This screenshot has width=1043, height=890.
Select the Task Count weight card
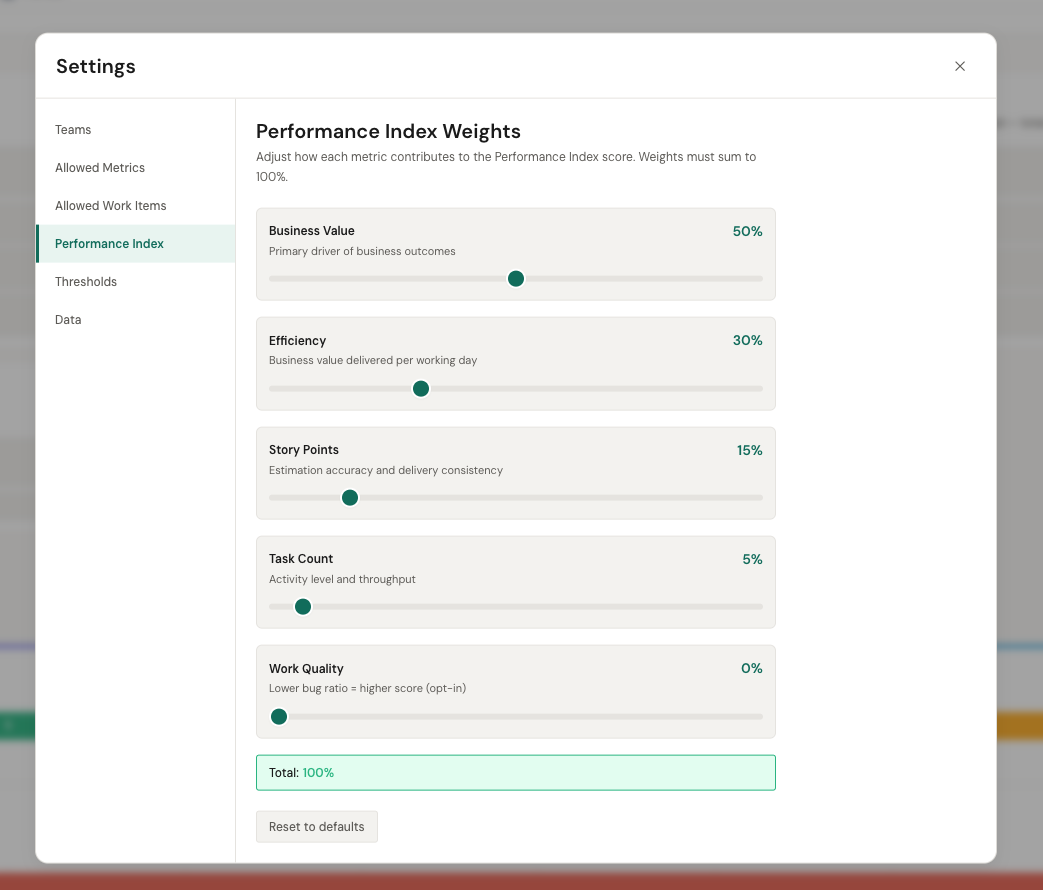tap(515, 582)
